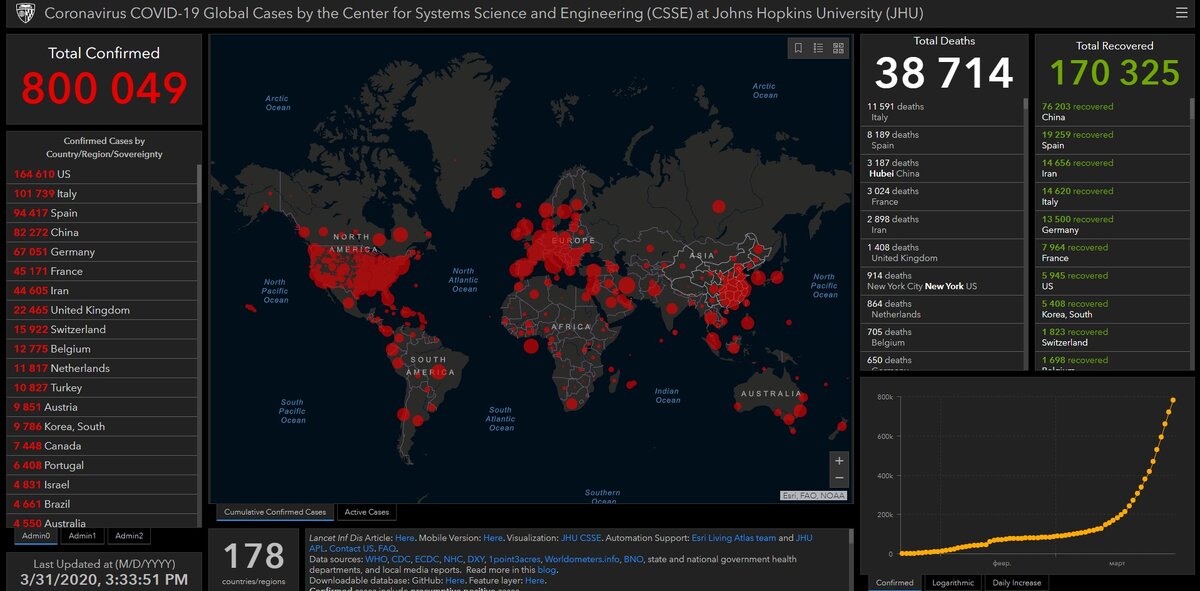Open the map bookmarks icon
The height and width of the screenshot is (591, 1200).
798,47
